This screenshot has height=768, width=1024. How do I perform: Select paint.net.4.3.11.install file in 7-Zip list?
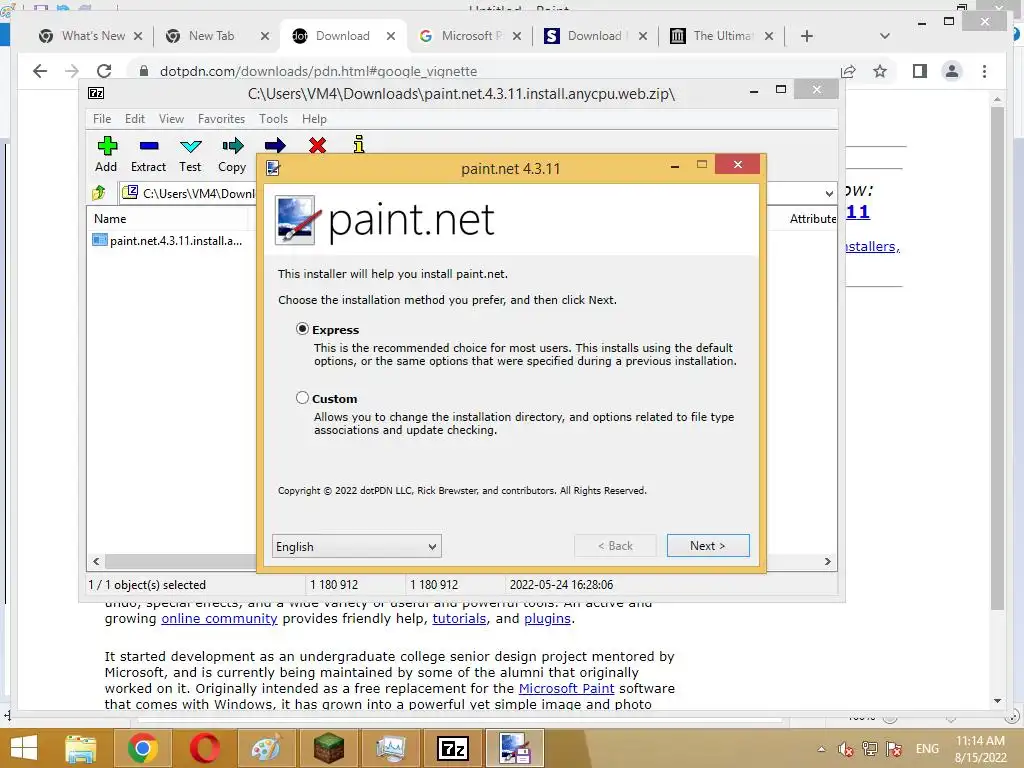tap(169, 240)
